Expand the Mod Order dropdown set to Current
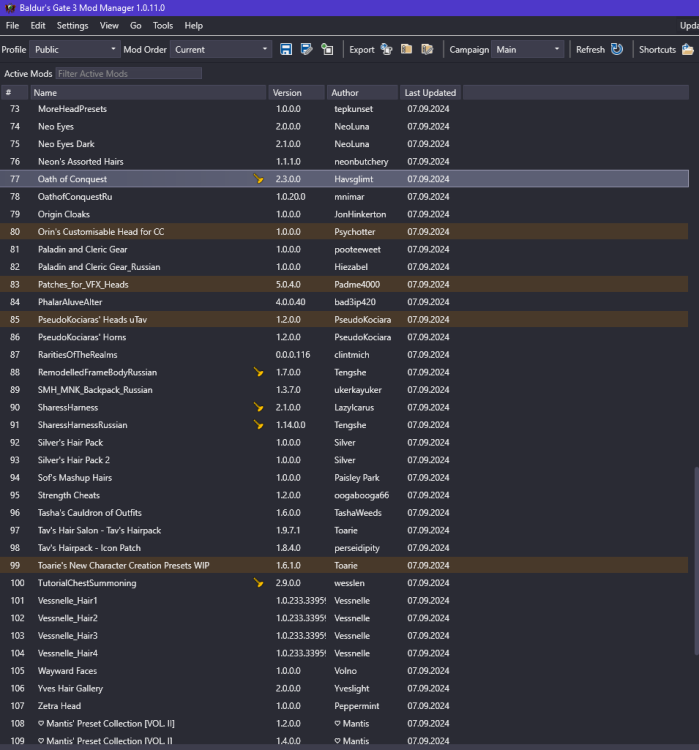The image size is (699, 750). tap(221, 49)
